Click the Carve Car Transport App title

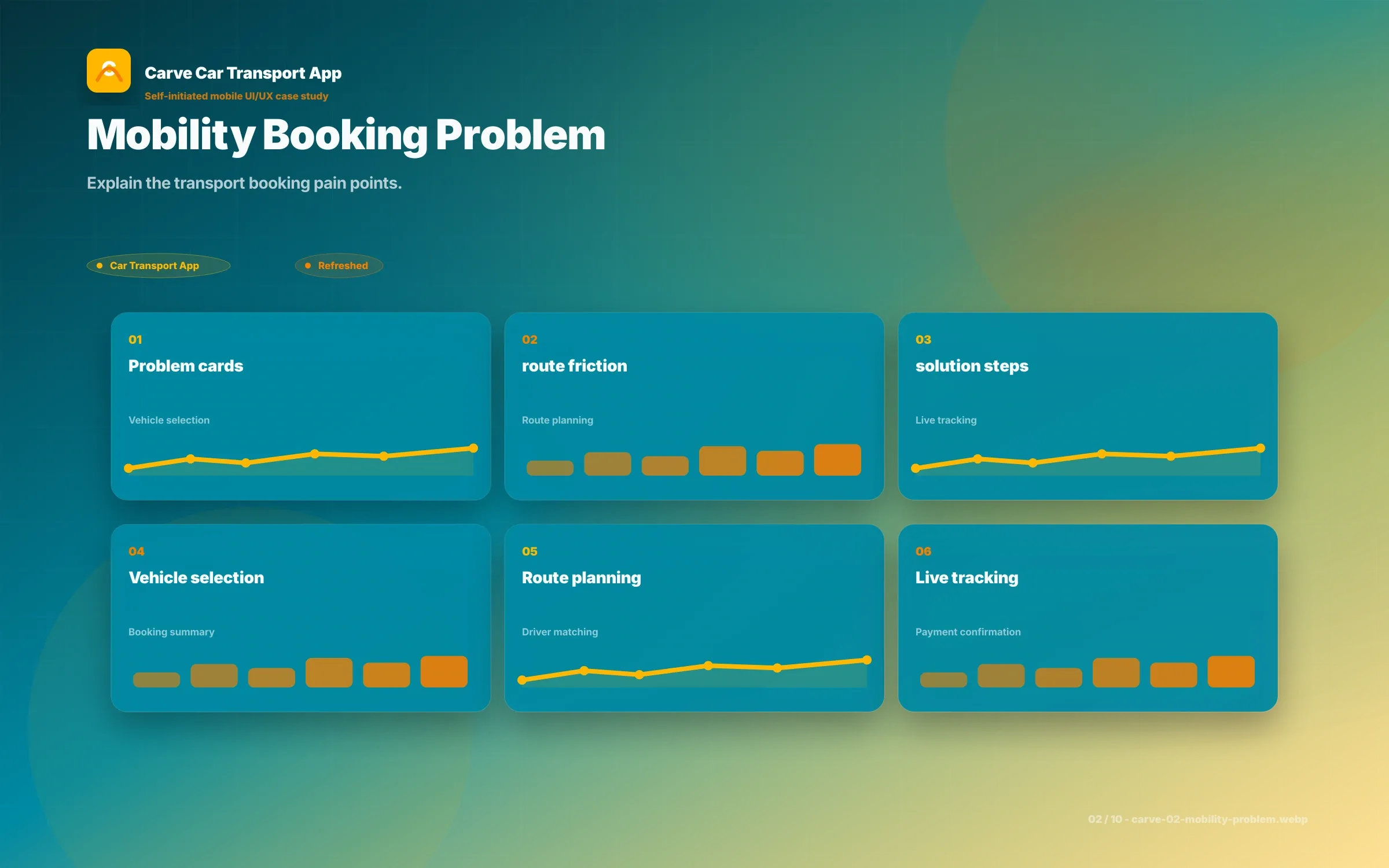point(243,73)
